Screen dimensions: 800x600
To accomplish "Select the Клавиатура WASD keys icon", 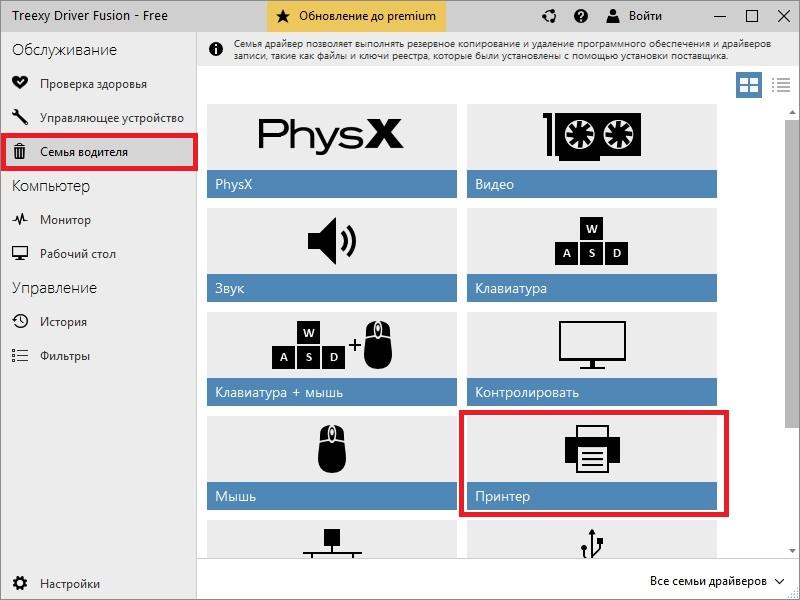I will (592, 241).
